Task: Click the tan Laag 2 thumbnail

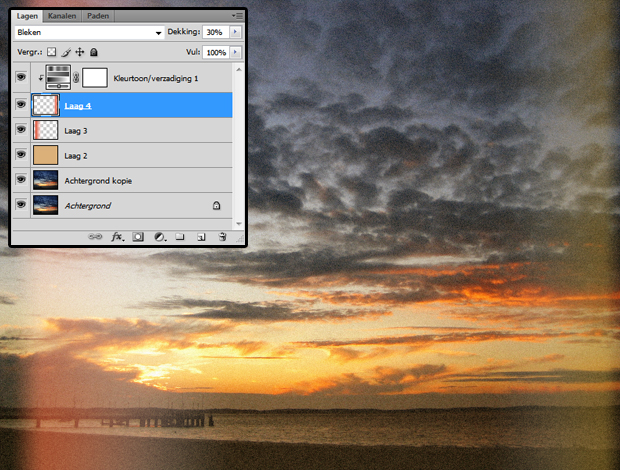Action: pos(45,155)
